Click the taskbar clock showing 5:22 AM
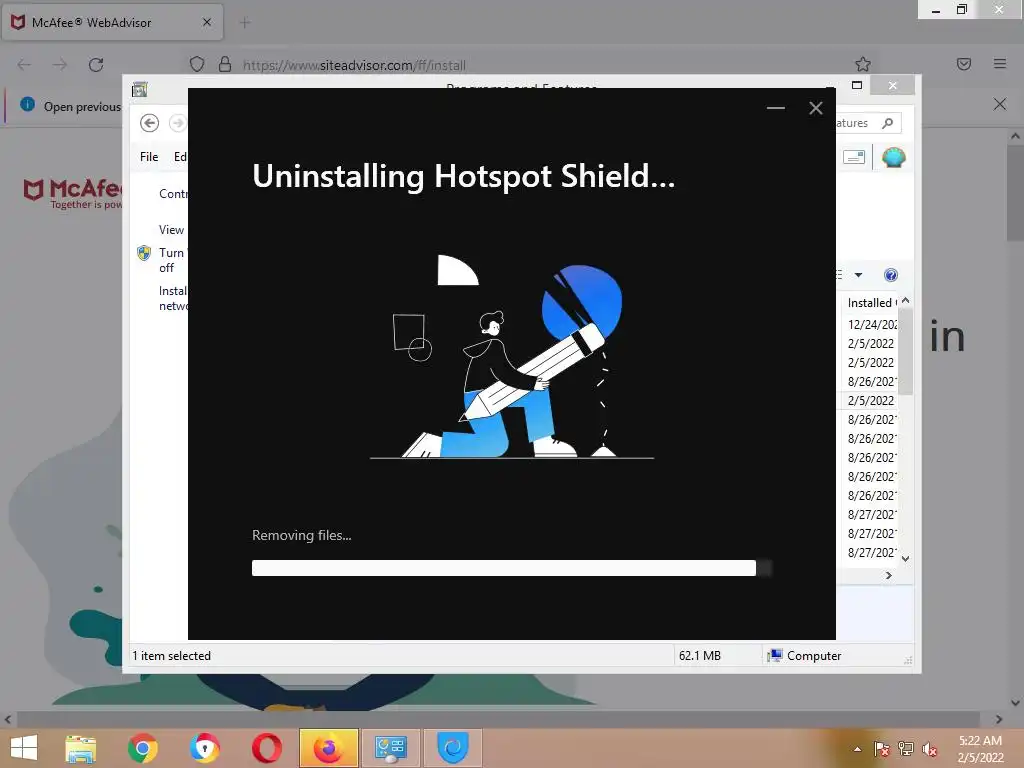Screen dimensions: 1024x768 pyautogui.click(x=980, y=749)
